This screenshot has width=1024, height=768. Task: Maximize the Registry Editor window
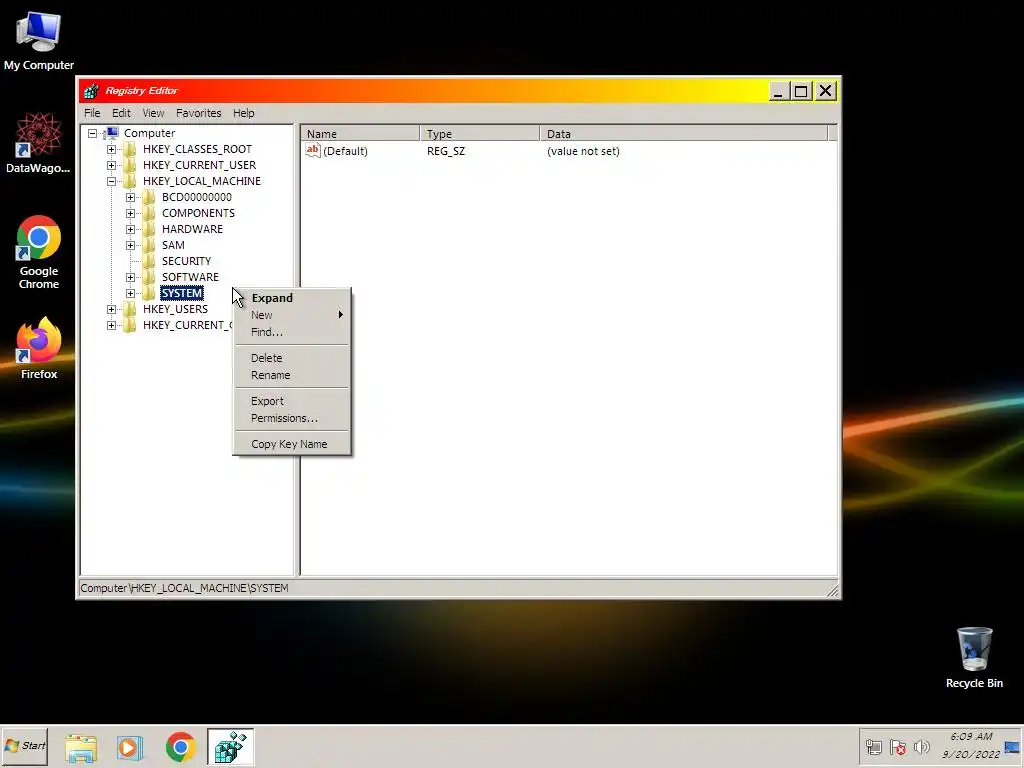(x=801, y=91)
